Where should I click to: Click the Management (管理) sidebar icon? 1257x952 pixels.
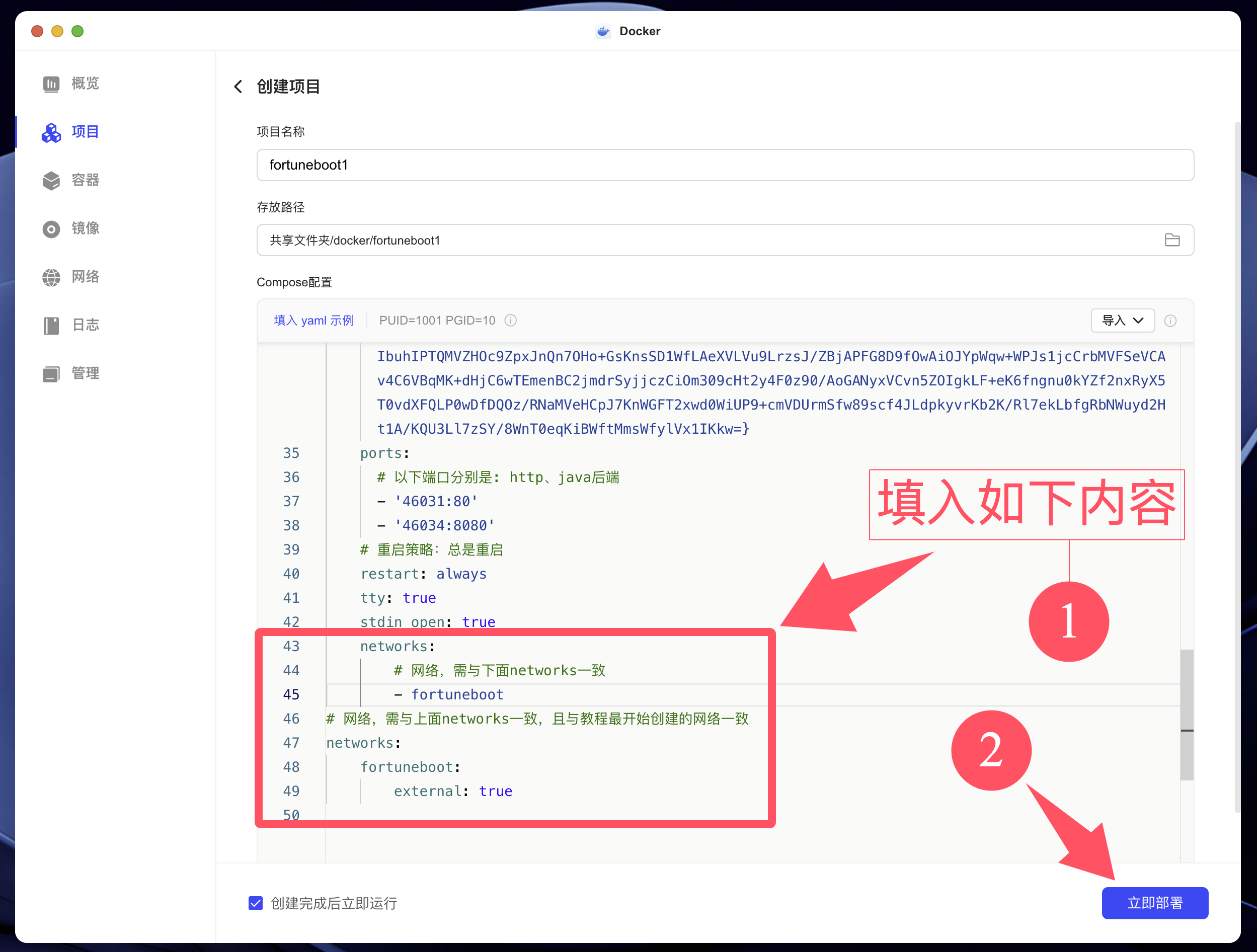pyautogui.click(x=51, y=374)
